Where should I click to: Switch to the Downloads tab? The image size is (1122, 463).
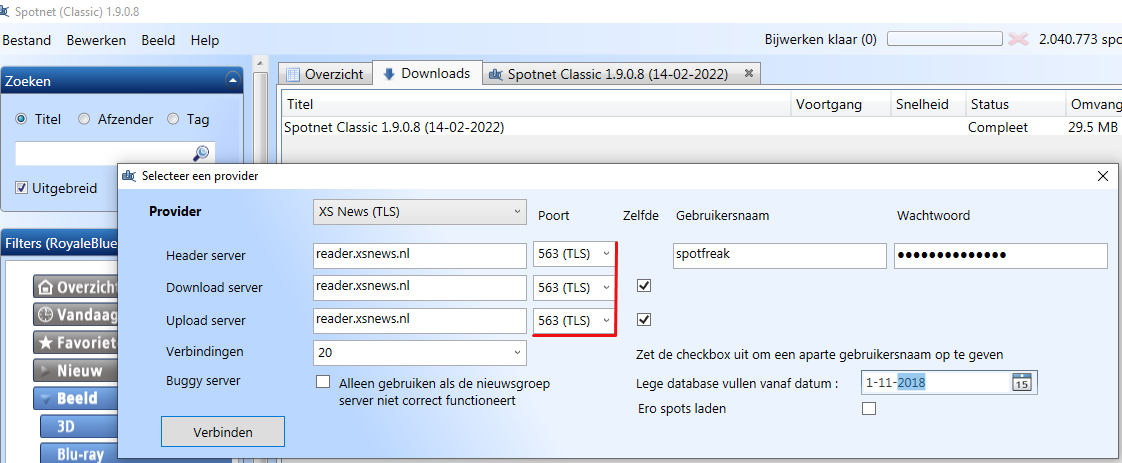(427, 73)
